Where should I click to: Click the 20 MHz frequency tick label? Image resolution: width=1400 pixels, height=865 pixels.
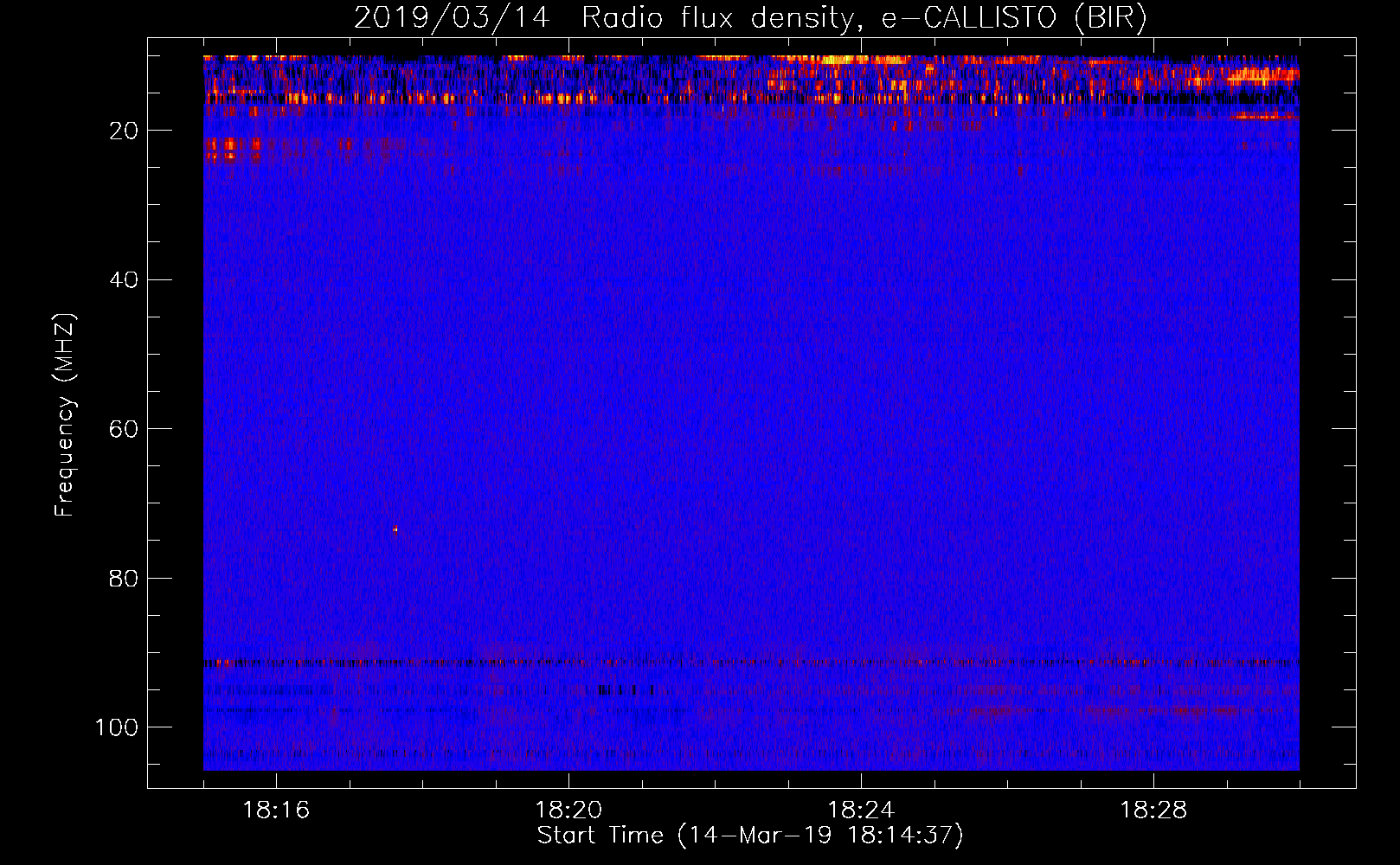(x=125, y=131)
